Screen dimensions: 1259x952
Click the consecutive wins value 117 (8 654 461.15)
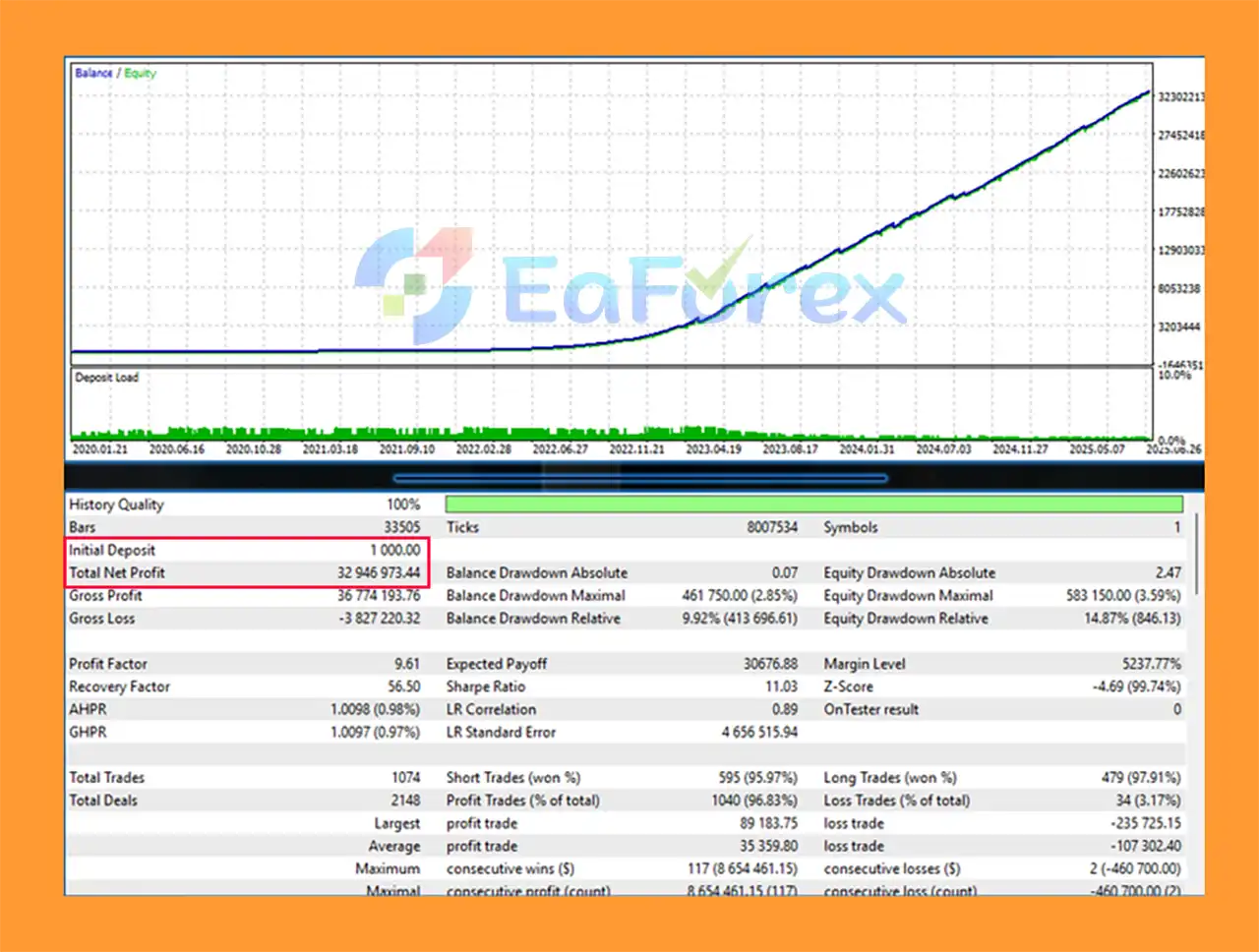[743, 868]
